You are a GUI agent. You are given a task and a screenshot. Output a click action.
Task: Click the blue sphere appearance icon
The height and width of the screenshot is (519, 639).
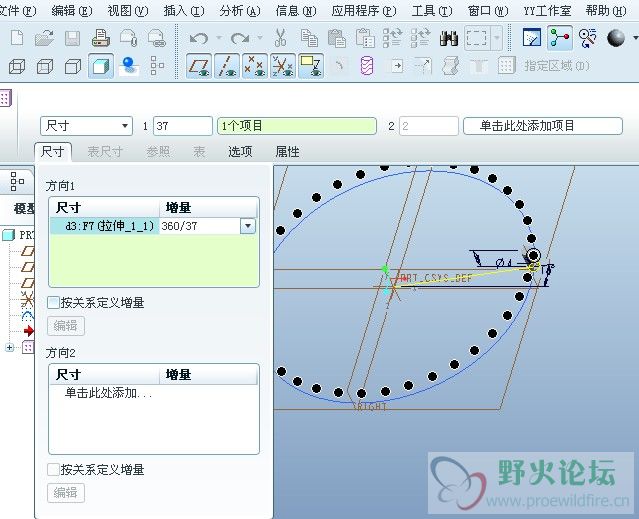coord(129,66)
